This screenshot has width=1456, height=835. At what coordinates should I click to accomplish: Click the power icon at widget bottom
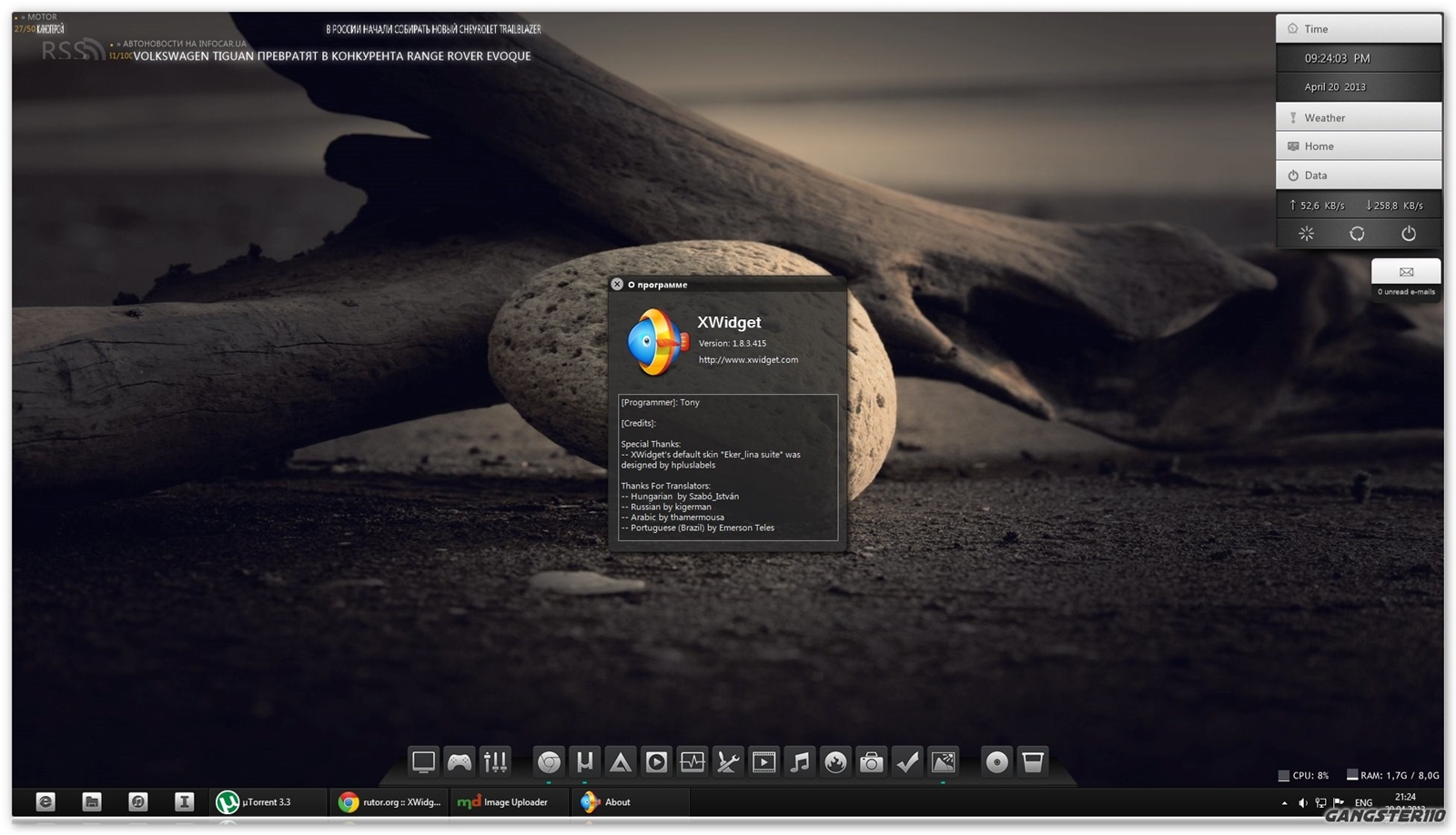point(1409,234)
